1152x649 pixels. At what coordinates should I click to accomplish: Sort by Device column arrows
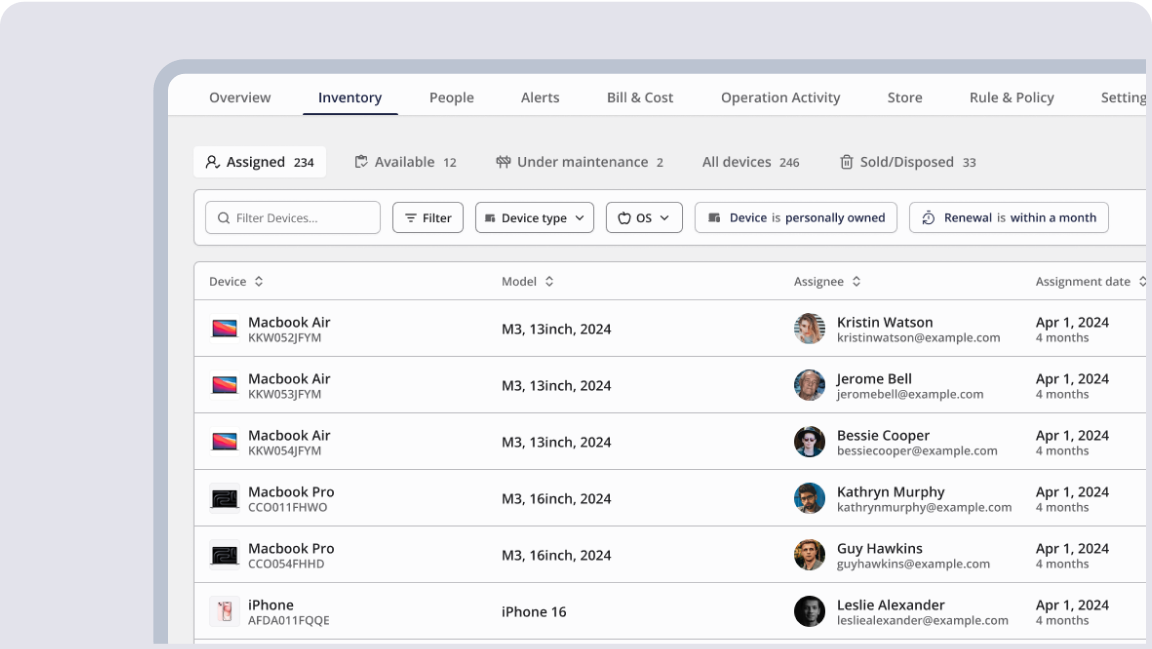259,282
